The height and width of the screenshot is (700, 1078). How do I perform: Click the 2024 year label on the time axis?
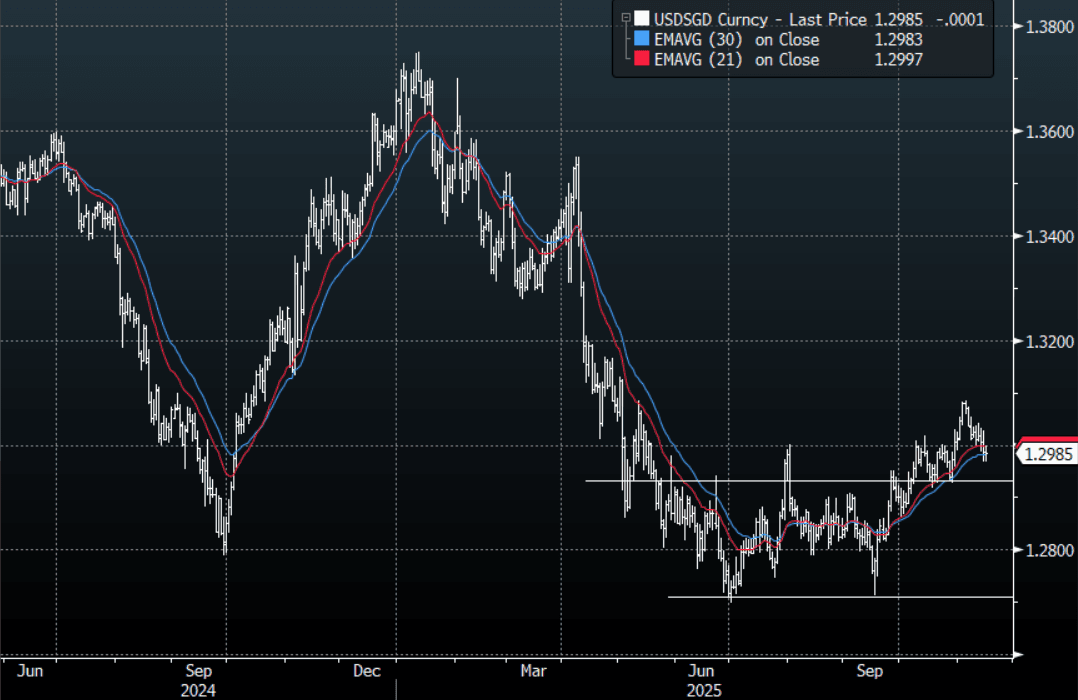coord(198,689)
